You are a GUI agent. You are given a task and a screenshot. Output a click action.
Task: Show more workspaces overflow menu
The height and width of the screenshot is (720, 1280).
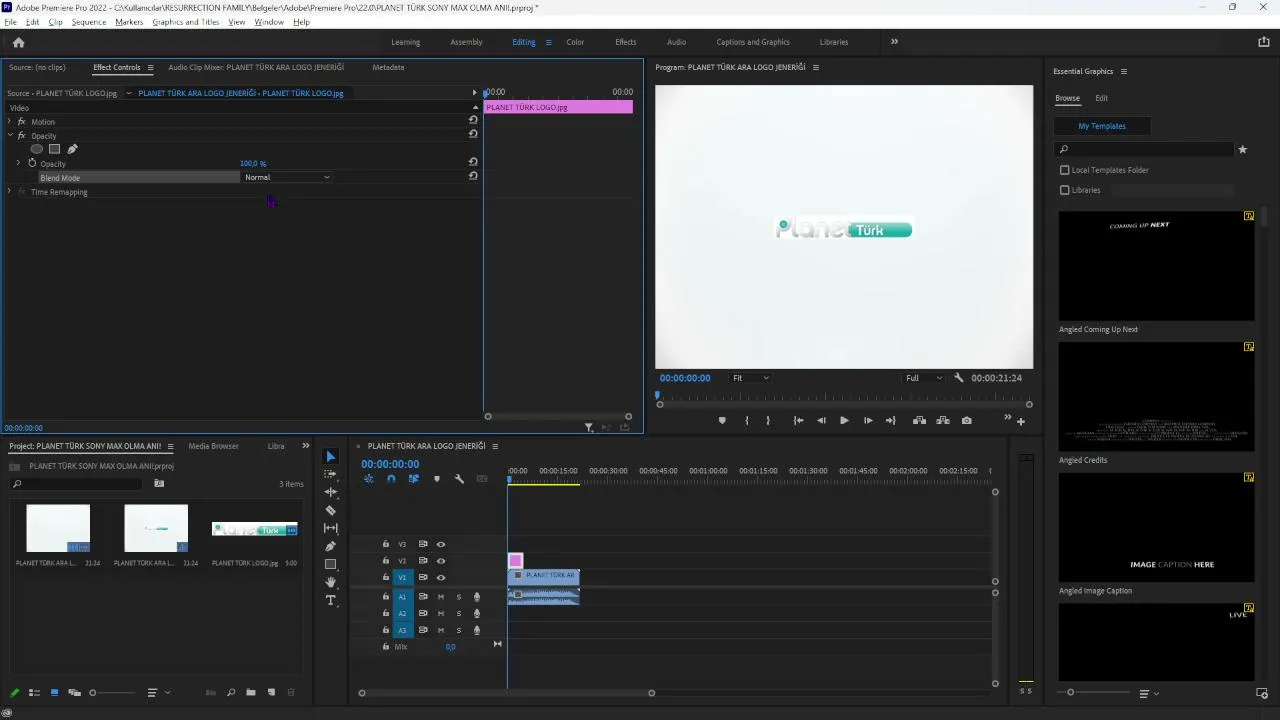coord(894,42)
